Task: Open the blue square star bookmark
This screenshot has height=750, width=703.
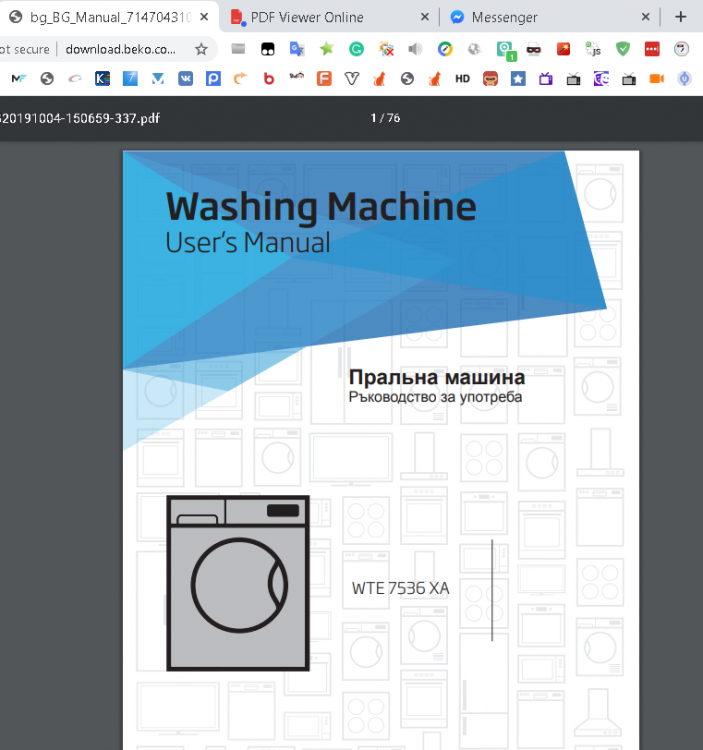Action: coord(518,78)
